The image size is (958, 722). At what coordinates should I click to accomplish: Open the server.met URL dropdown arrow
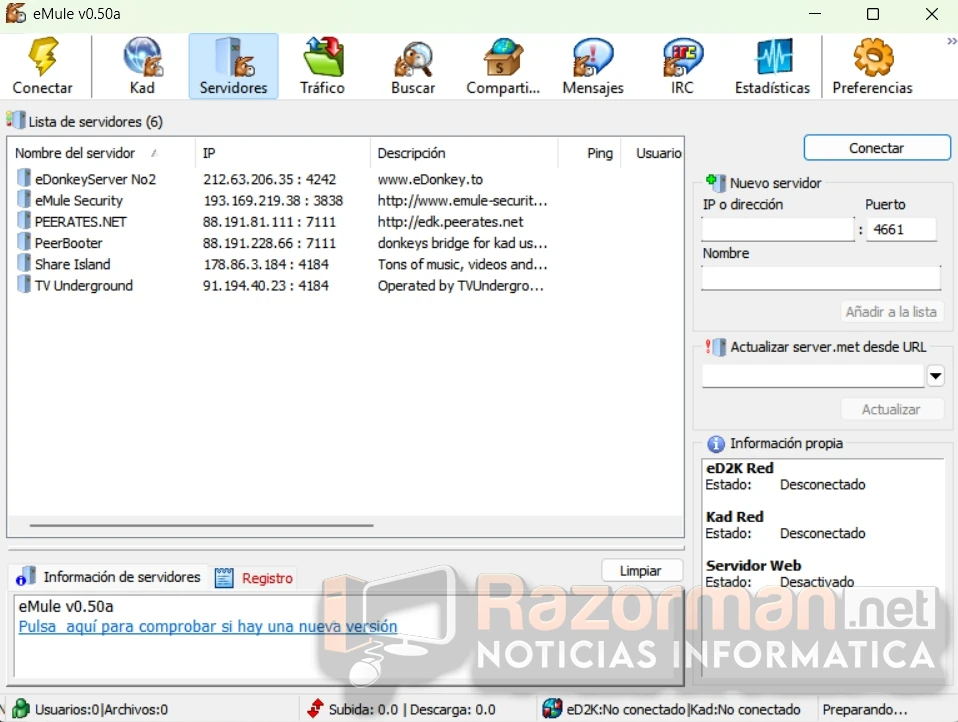coord(935,376)
